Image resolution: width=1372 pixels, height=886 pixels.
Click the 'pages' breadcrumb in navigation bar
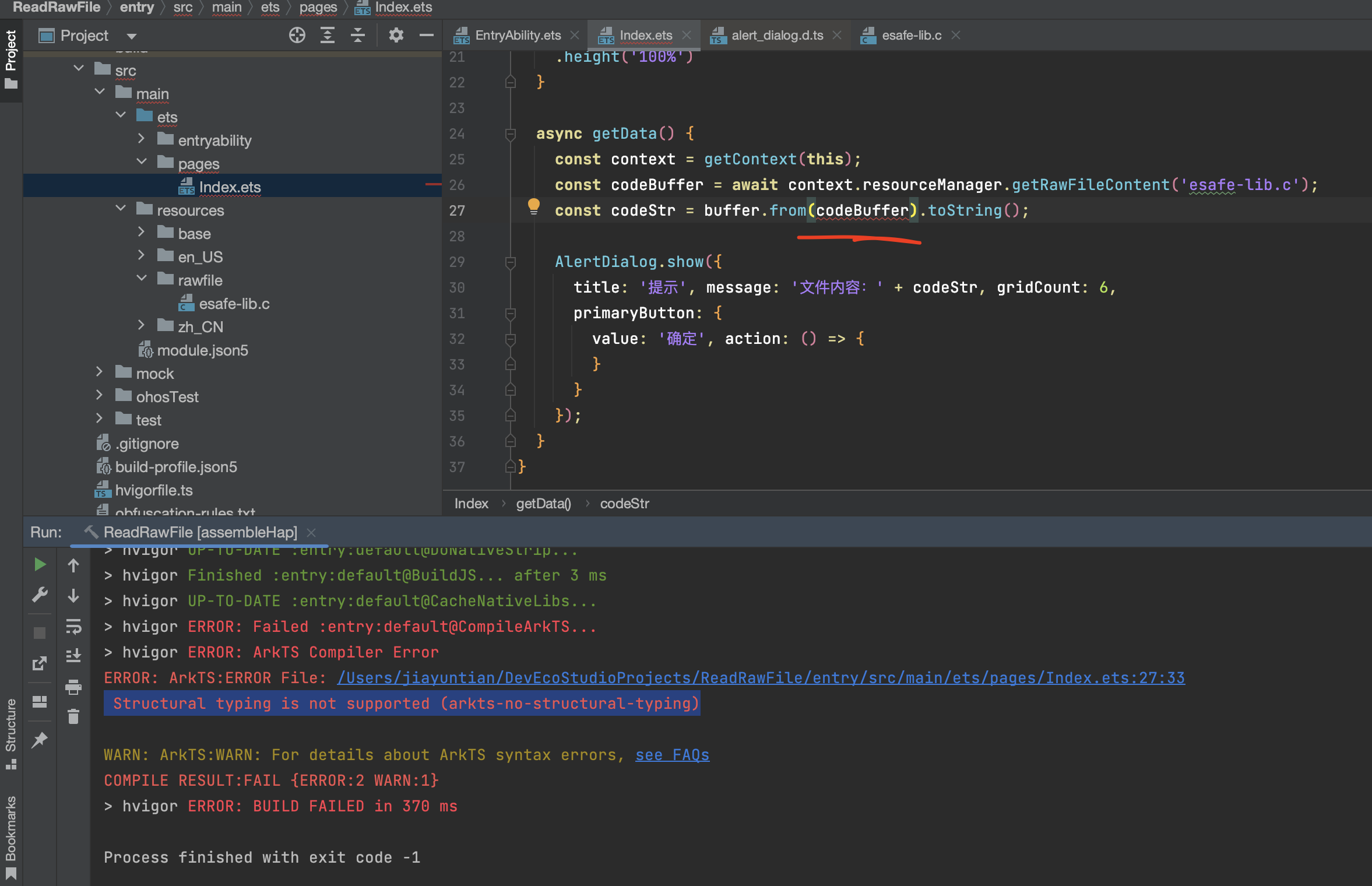pyautogui.click(x=318, y=8)
